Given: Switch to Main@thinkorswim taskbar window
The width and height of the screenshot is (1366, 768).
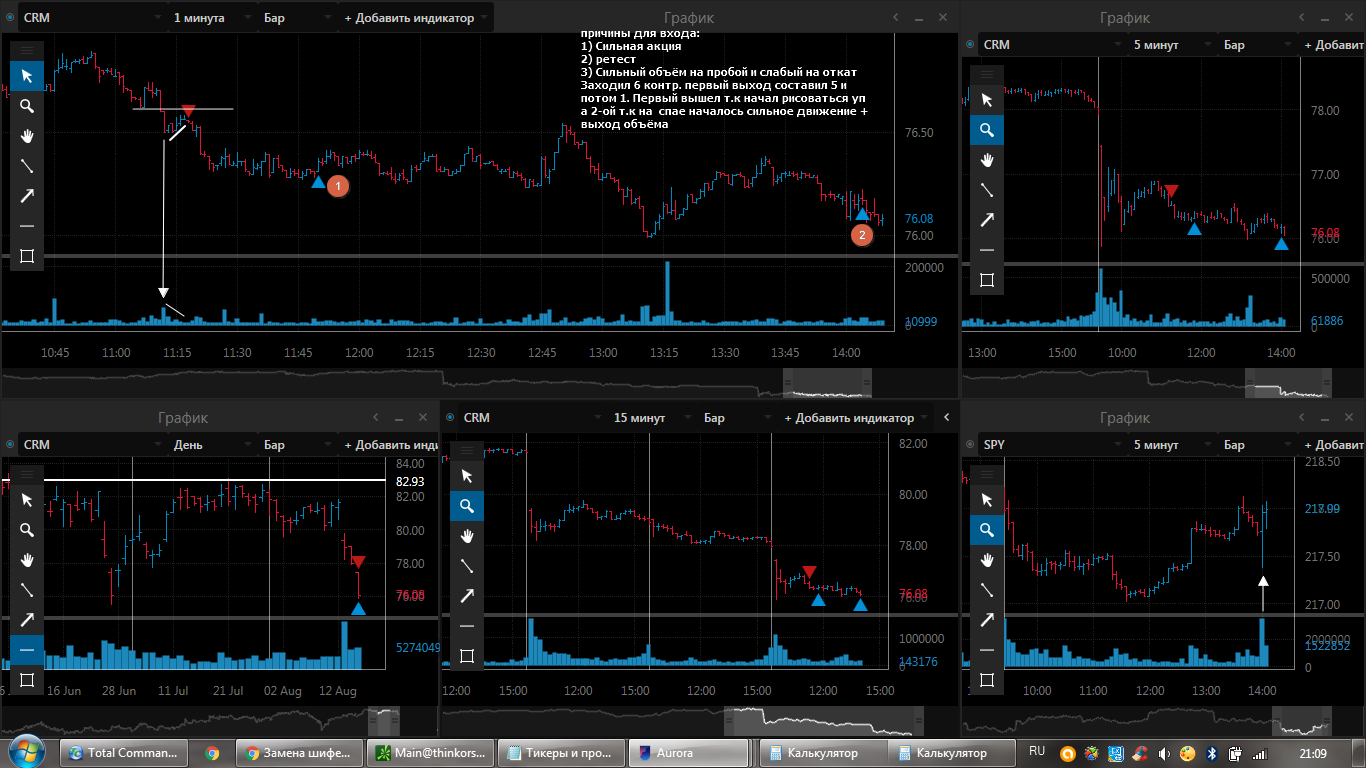Looking at the screenshot, I should (431, 753).
